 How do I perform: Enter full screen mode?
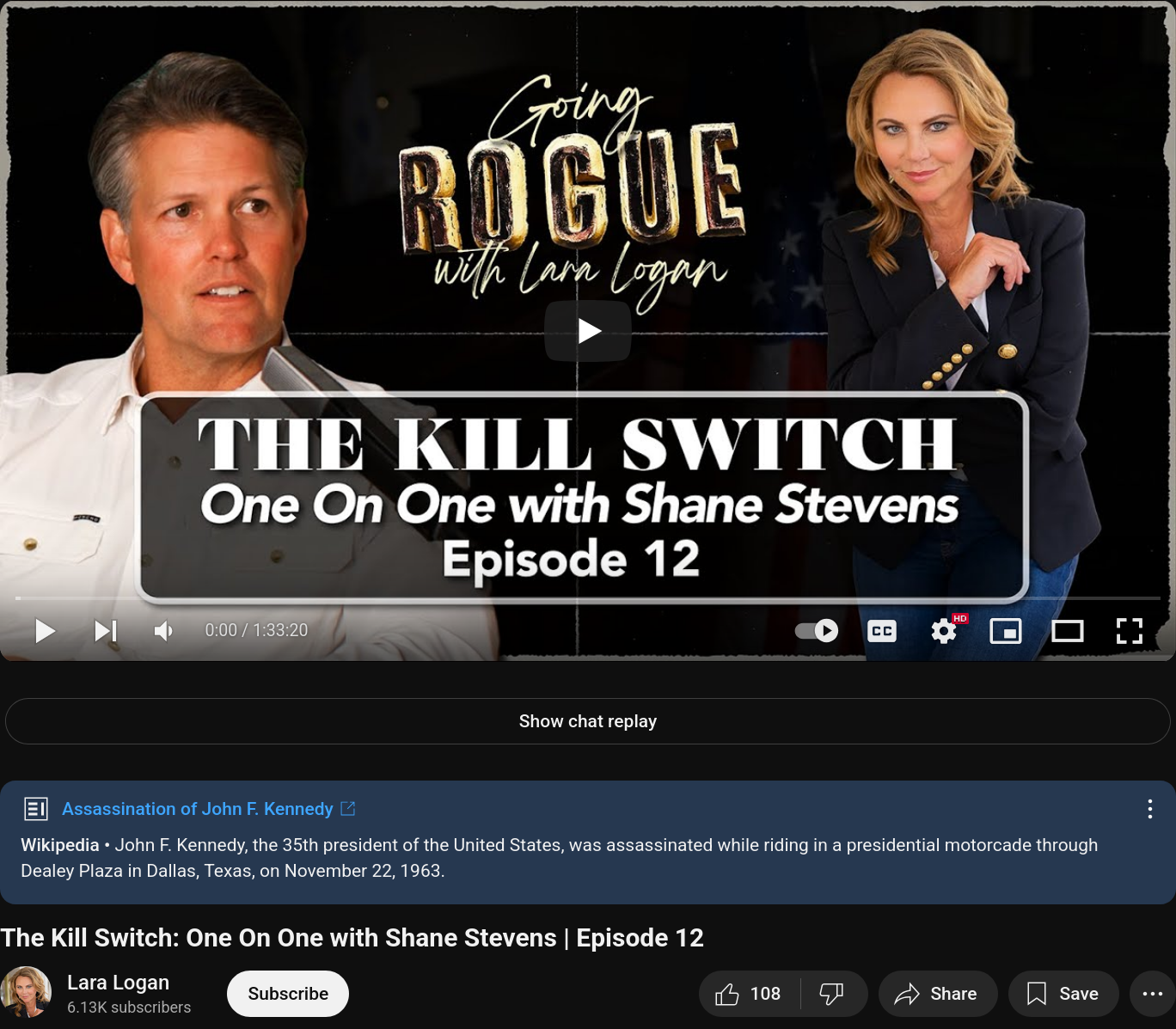1130,631
